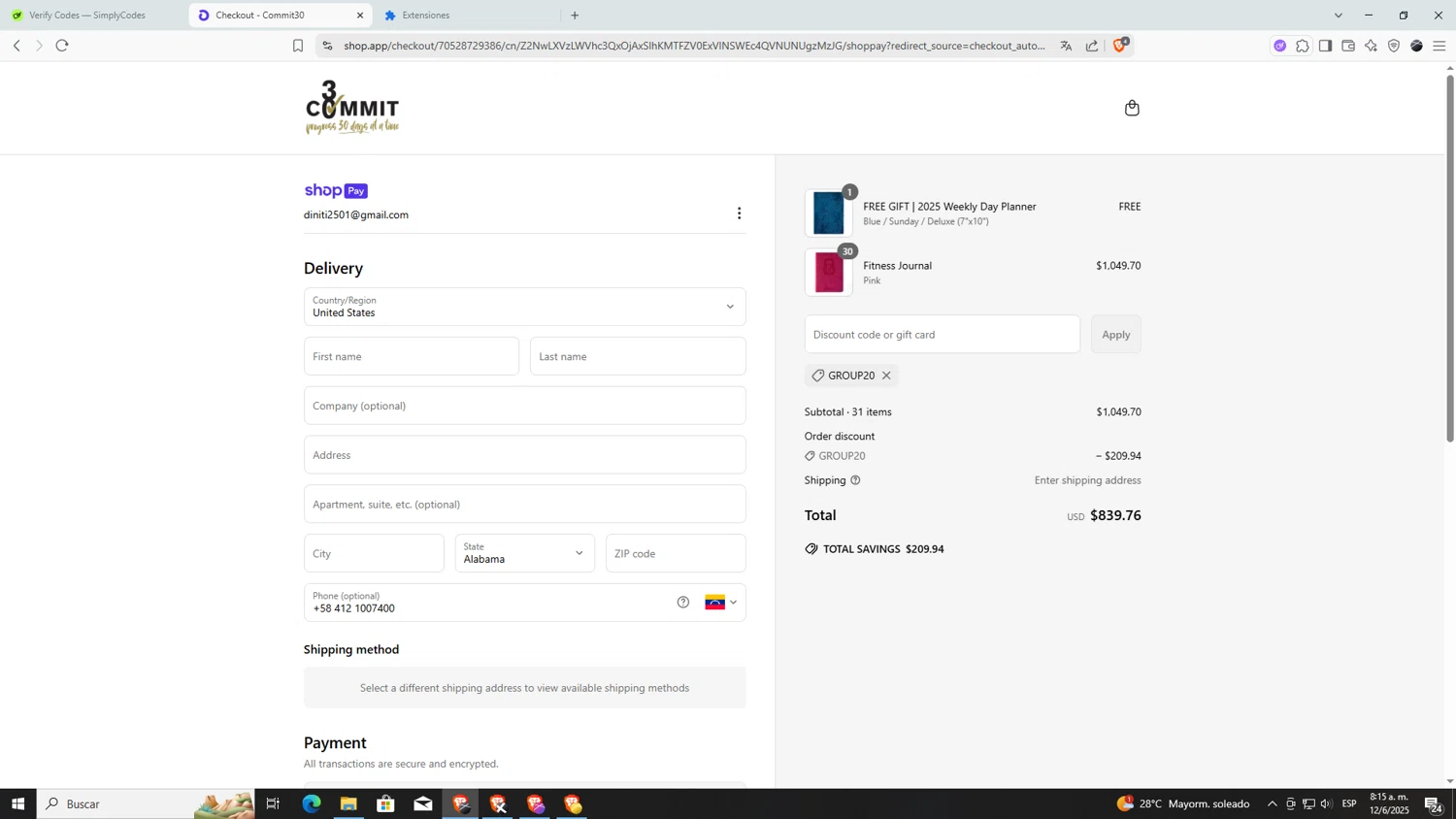Image resolution: width=1456 pixels, height=819 pixels.
Task: Click the Discount code or gift card field
Action: (943, 334)
